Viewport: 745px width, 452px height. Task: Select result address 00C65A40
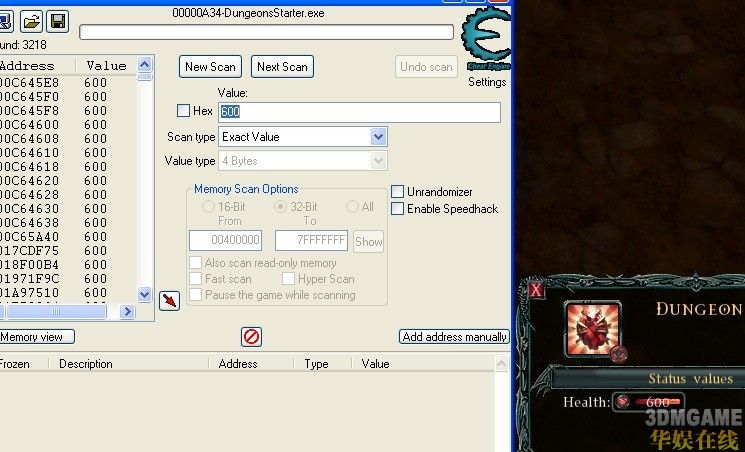point(29,237)
